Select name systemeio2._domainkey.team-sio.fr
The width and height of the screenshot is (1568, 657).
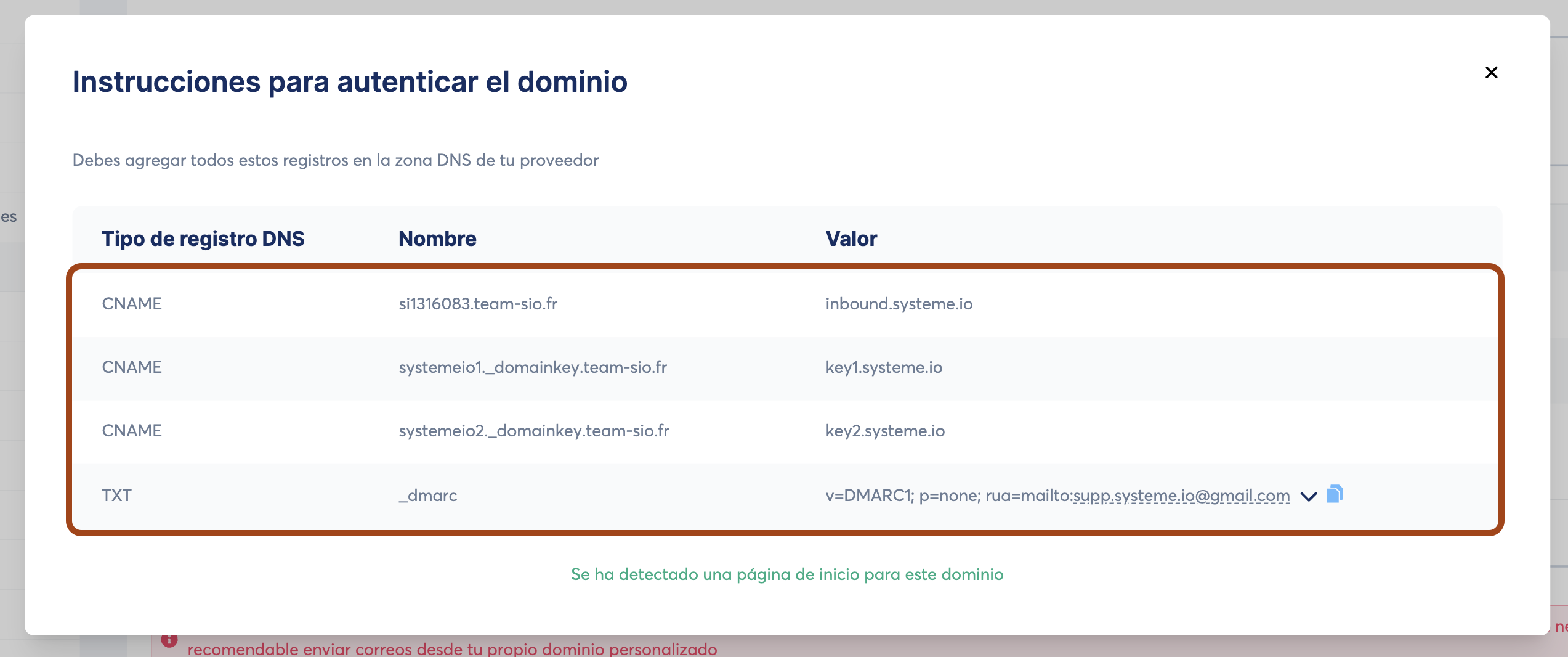[534, 431]
